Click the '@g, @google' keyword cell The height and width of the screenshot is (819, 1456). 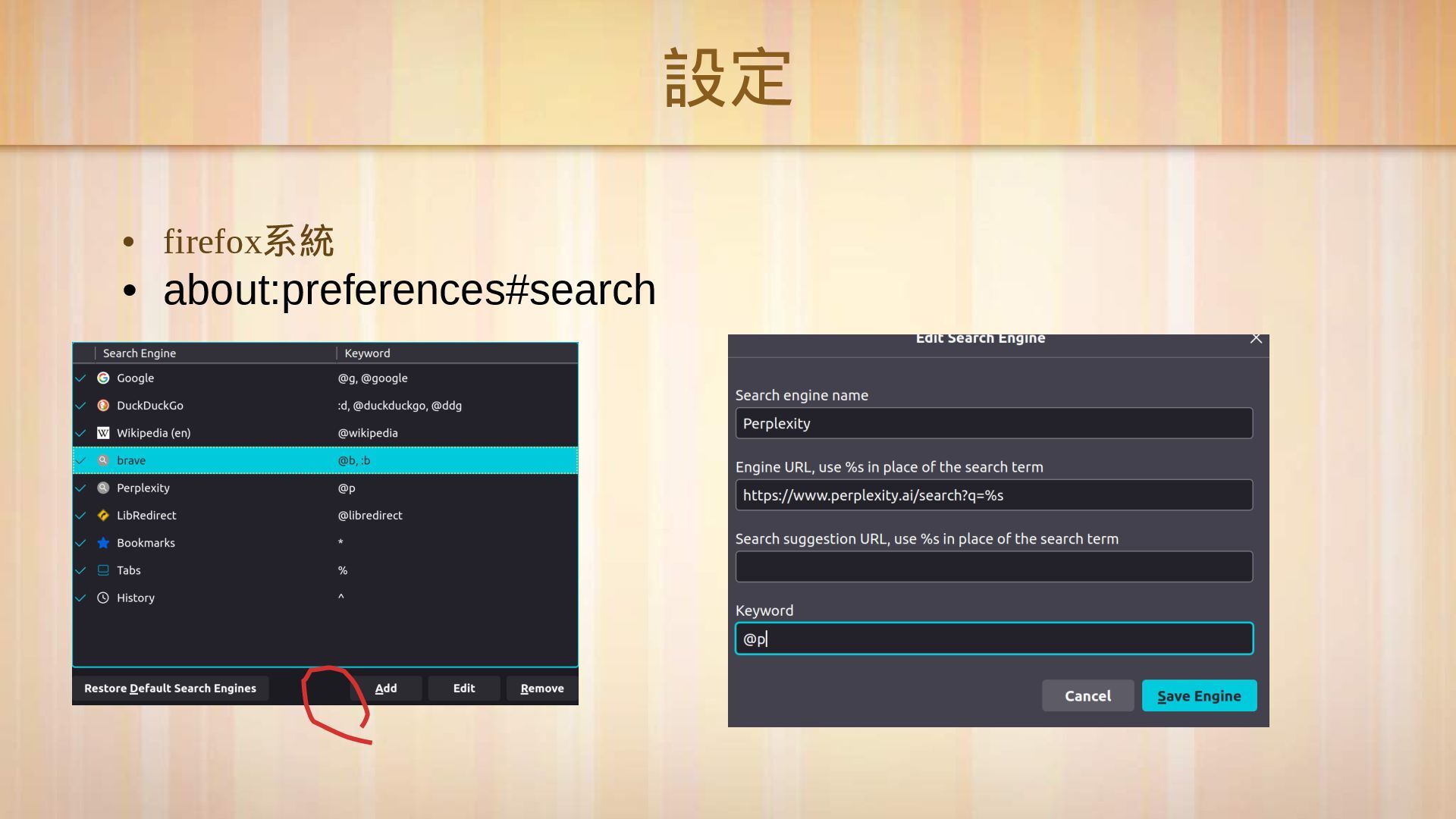(373, 378)
